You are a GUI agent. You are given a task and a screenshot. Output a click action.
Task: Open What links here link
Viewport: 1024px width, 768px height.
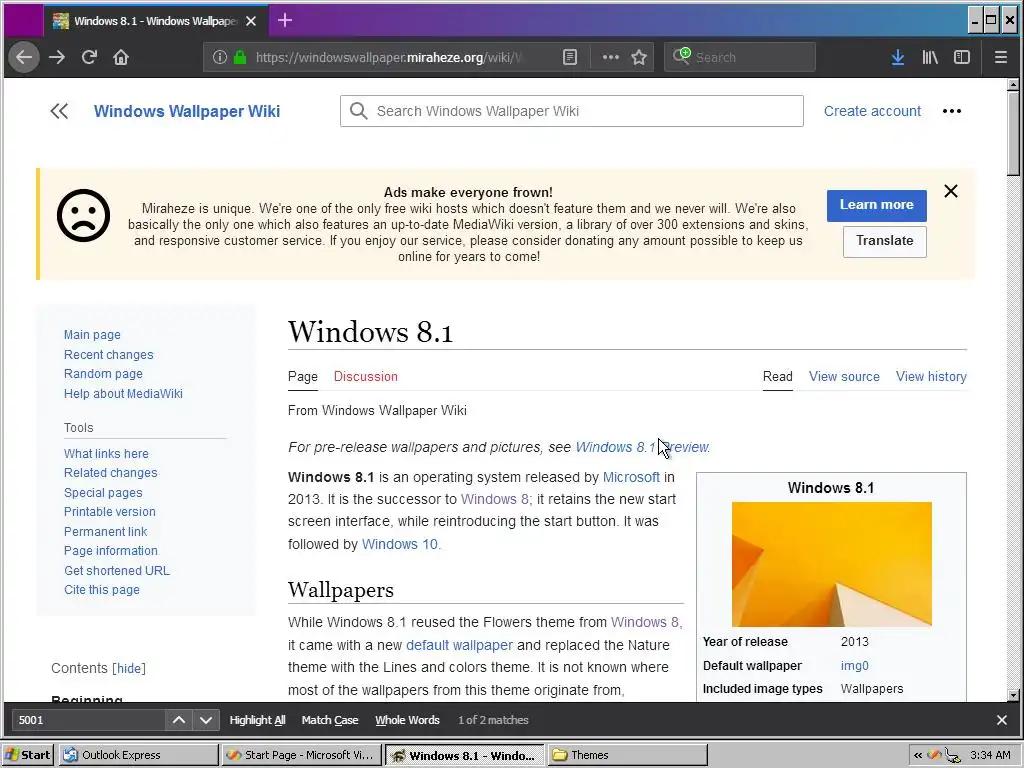(106, 454)
